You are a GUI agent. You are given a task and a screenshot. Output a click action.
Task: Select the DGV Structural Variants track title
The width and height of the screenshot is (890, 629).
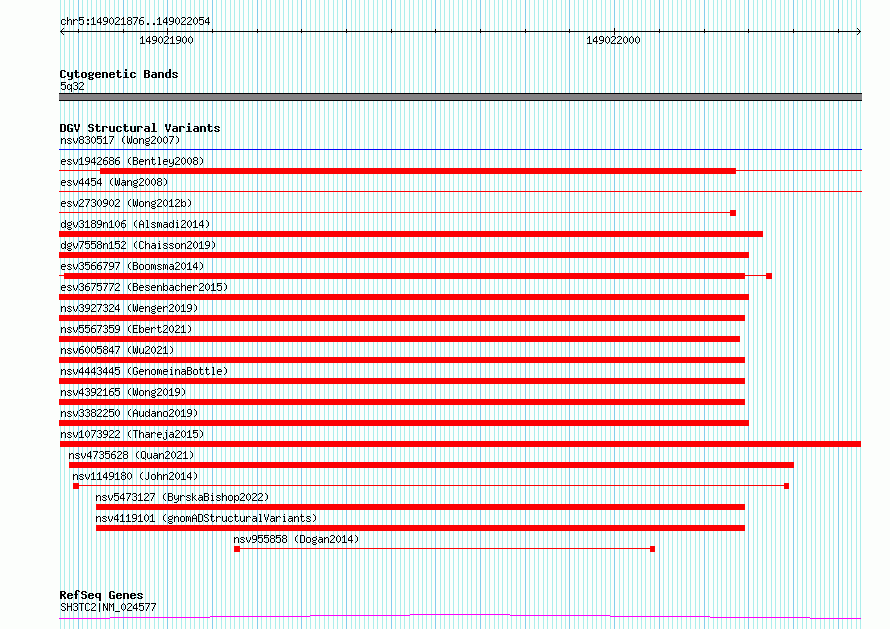click(x=140, y=128)
